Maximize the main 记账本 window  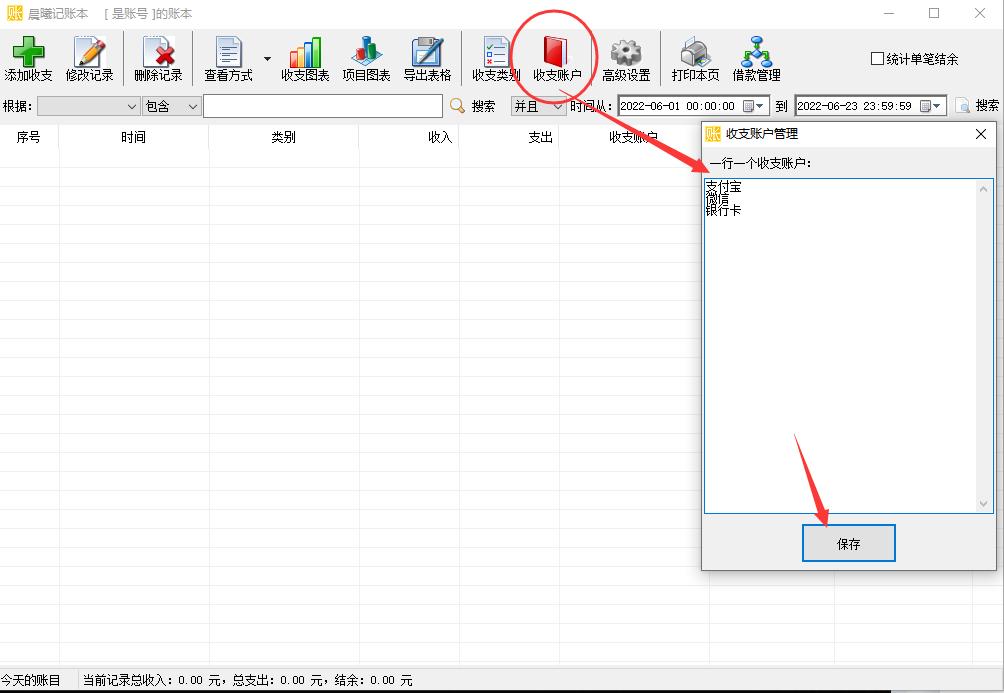[x=934, y=13]
